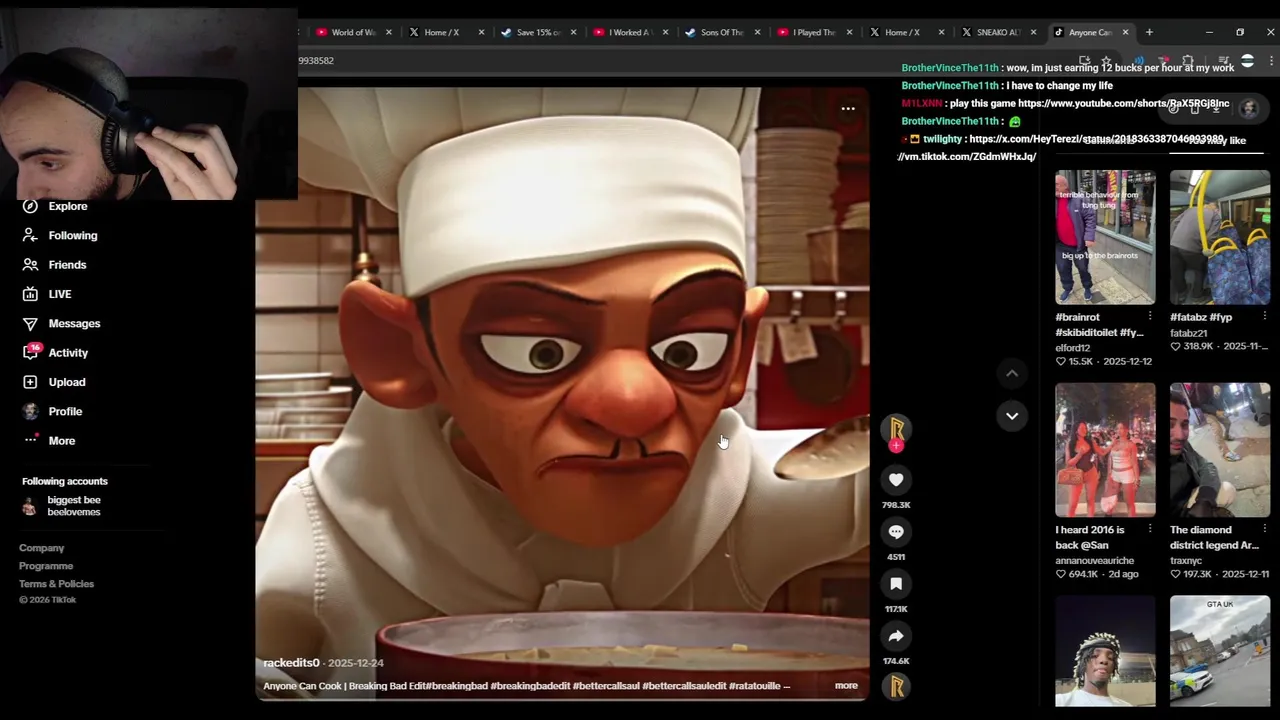Expand caption with the more link

846,686
